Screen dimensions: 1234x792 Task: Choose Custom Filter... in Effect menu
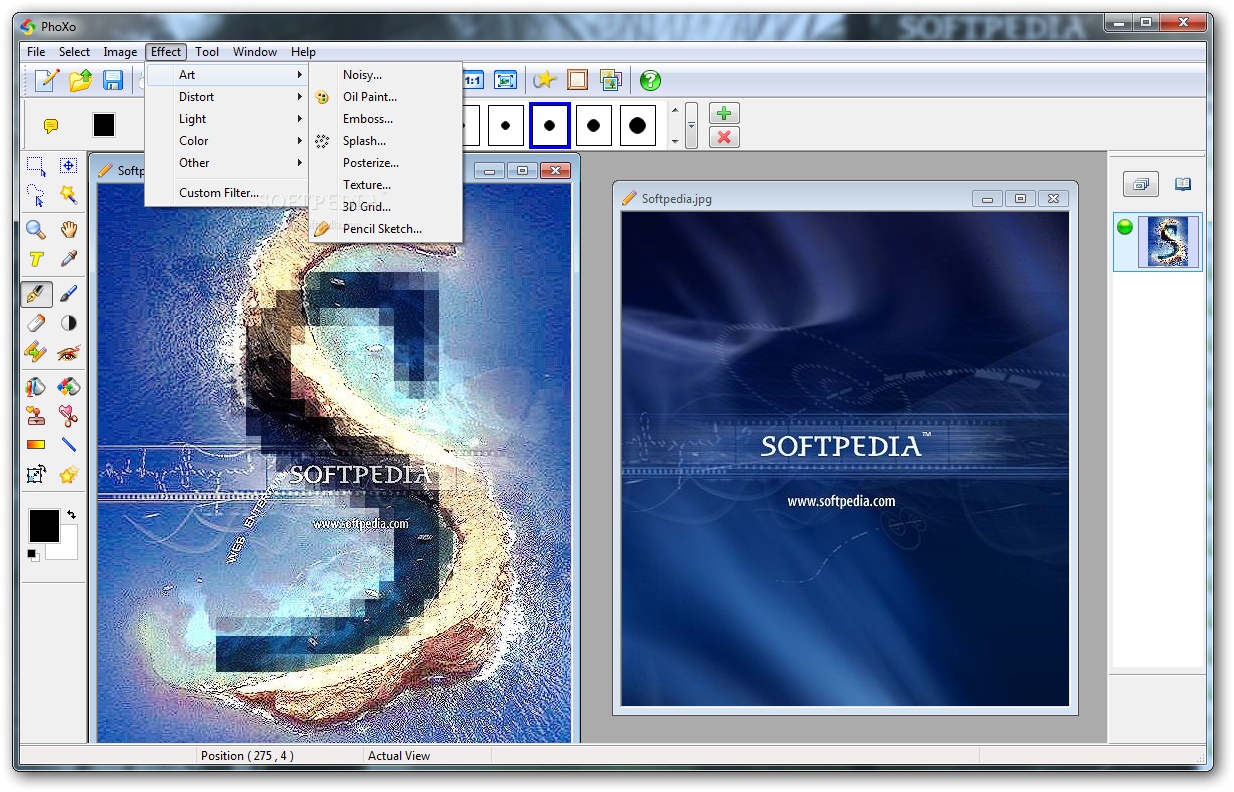tap(227, 193)
